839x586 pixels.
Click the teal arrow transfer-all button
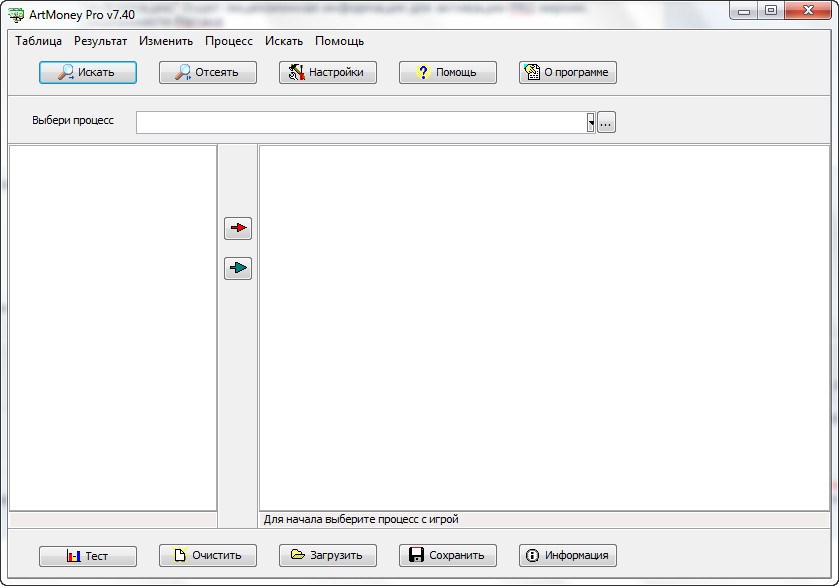pyautogui.click(x=238, y=268)
